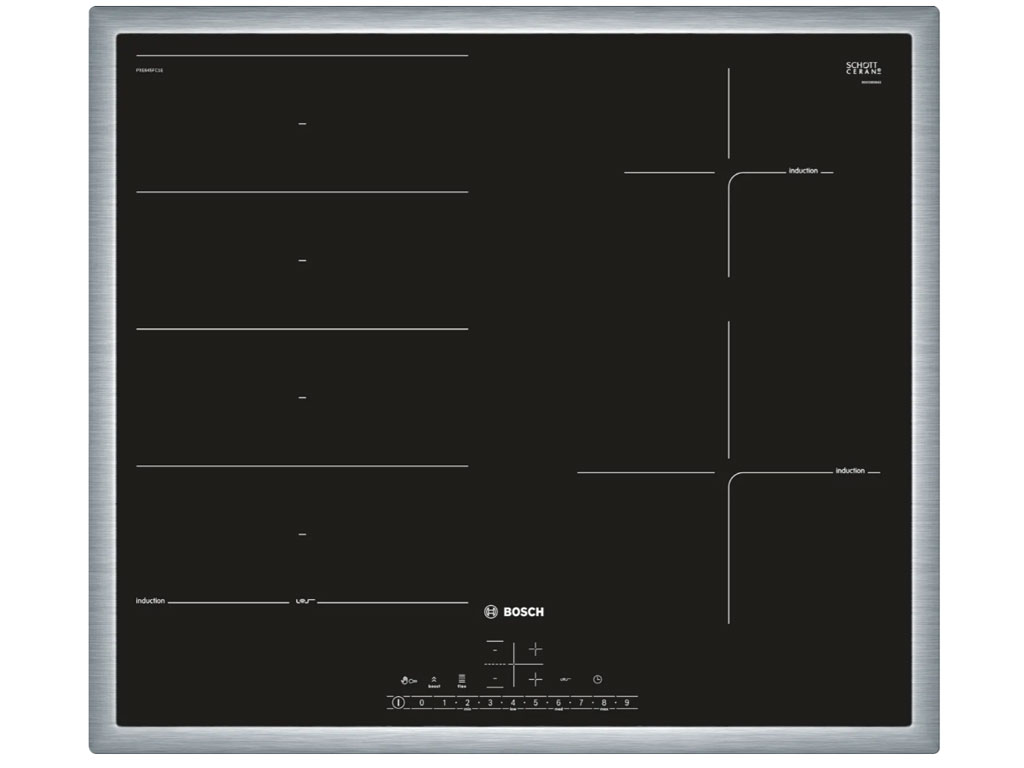This screenshot has height=768, width=1024.
Task: Tap number 9 for maximum power
Action: pos(627,701)
